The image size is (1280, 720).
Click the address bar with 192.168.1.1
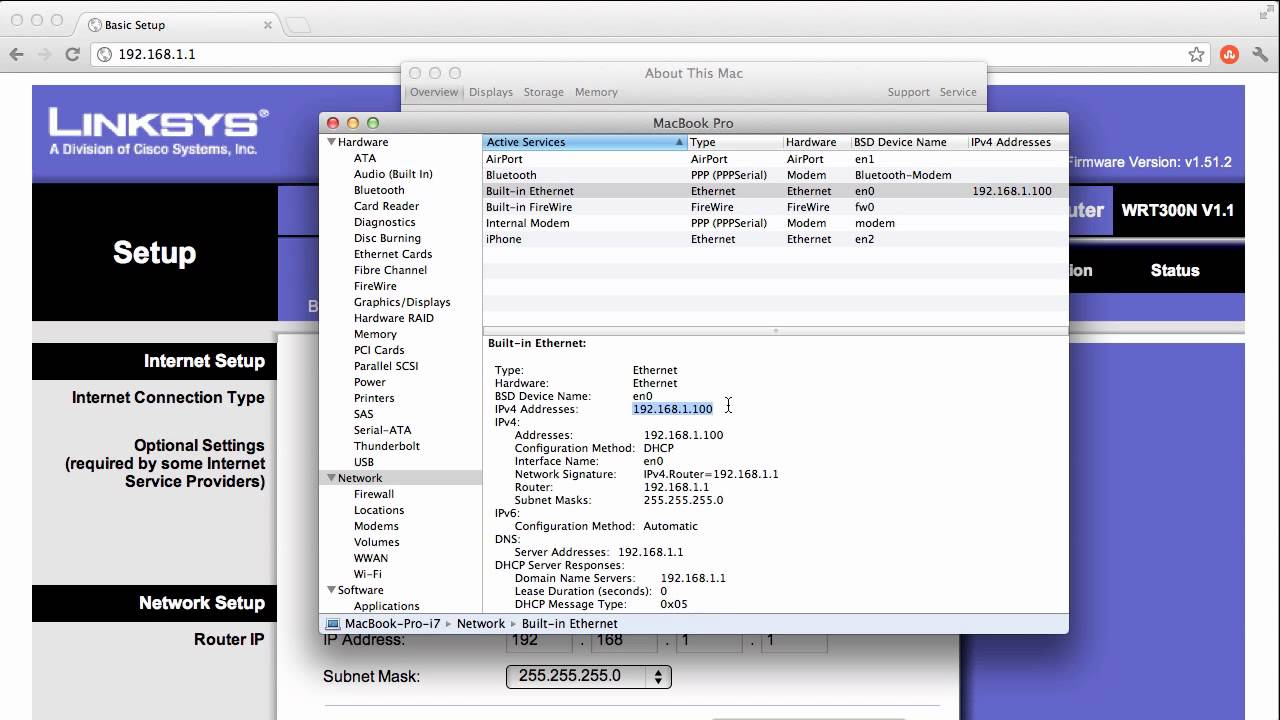(650, 55)
